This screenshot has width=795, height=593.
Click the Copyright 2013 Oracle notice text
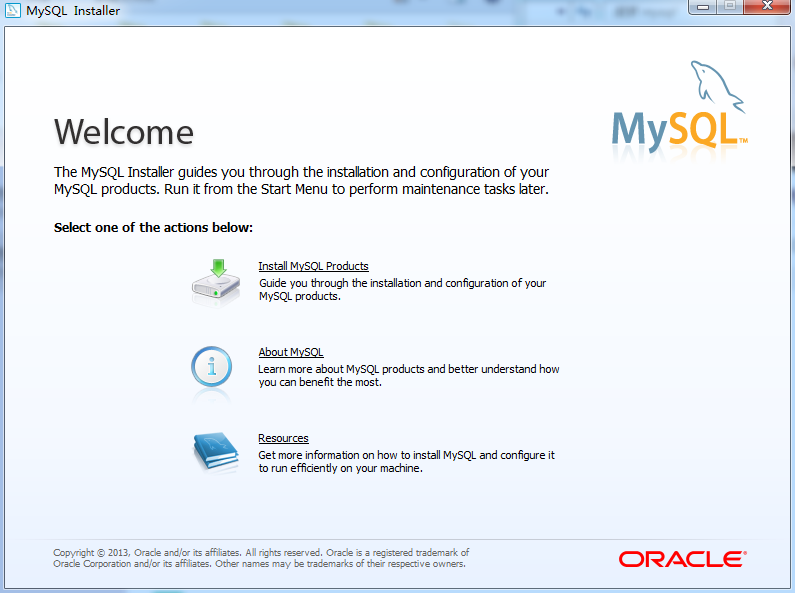click(261, 558)
